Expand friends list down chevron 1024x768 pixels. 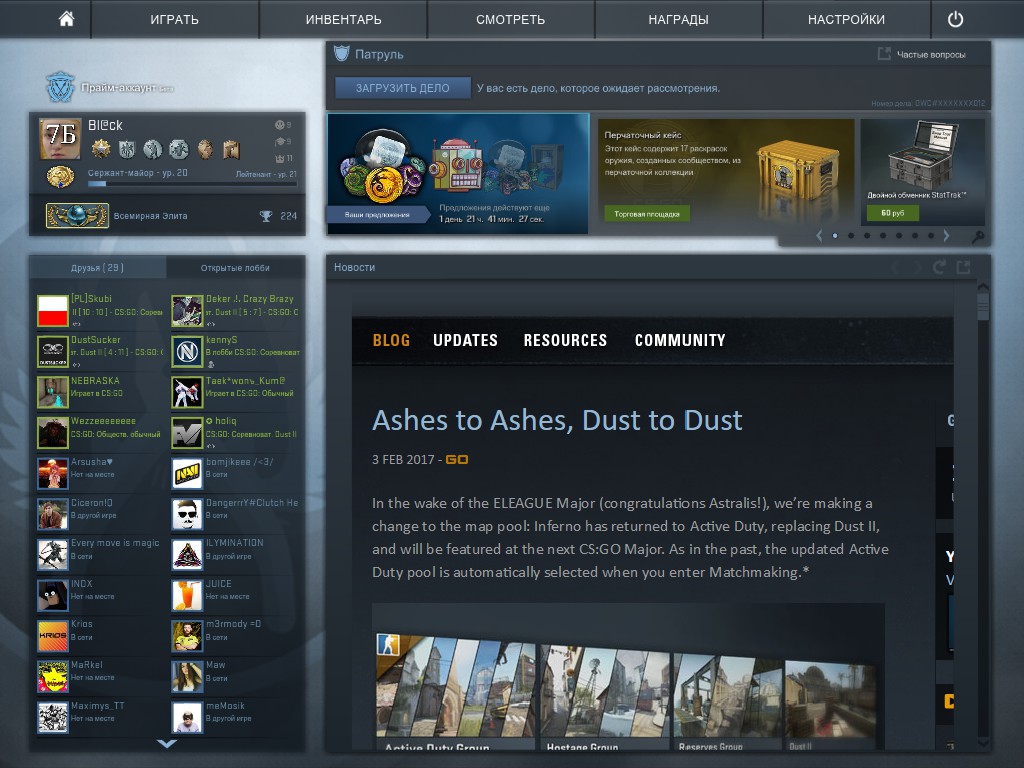point(167,743)
